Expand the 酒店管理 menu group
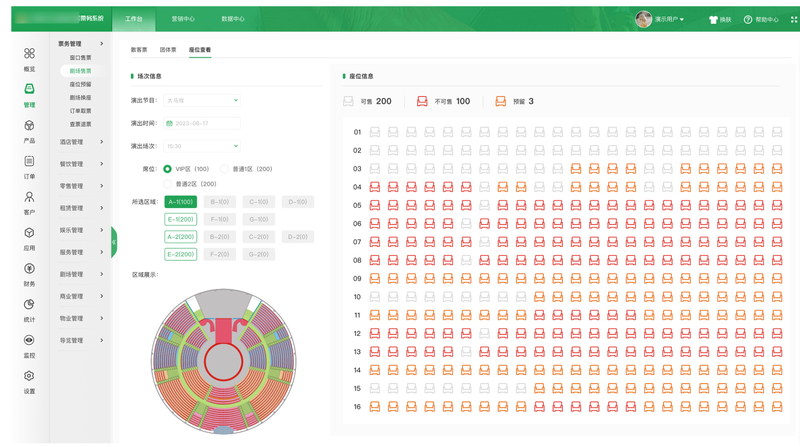Screen dimensions: 800x447 point(80,142)
